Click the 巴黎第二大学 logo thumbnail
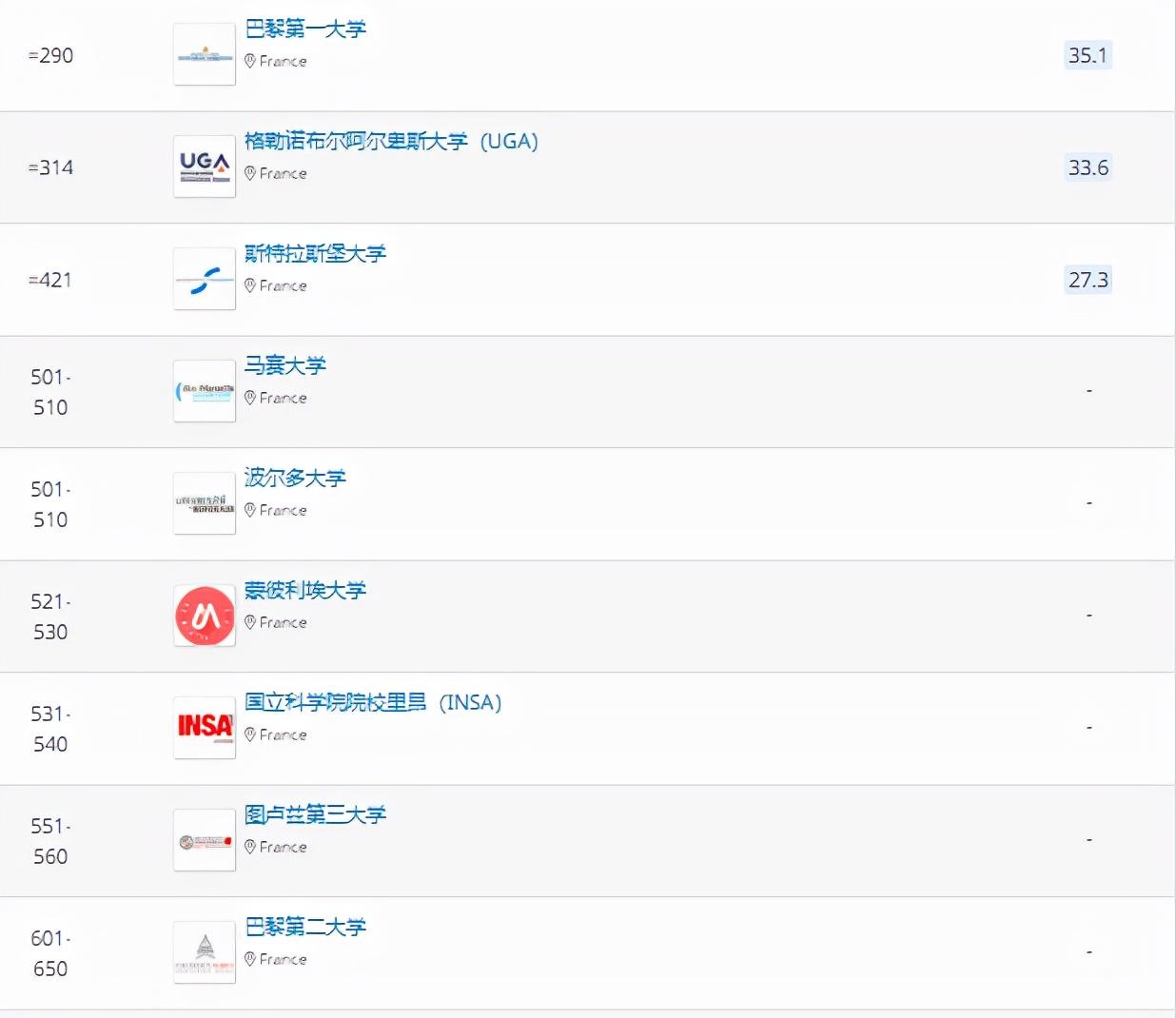Viewport: 1176px width, 1018px height. (205, 952)
